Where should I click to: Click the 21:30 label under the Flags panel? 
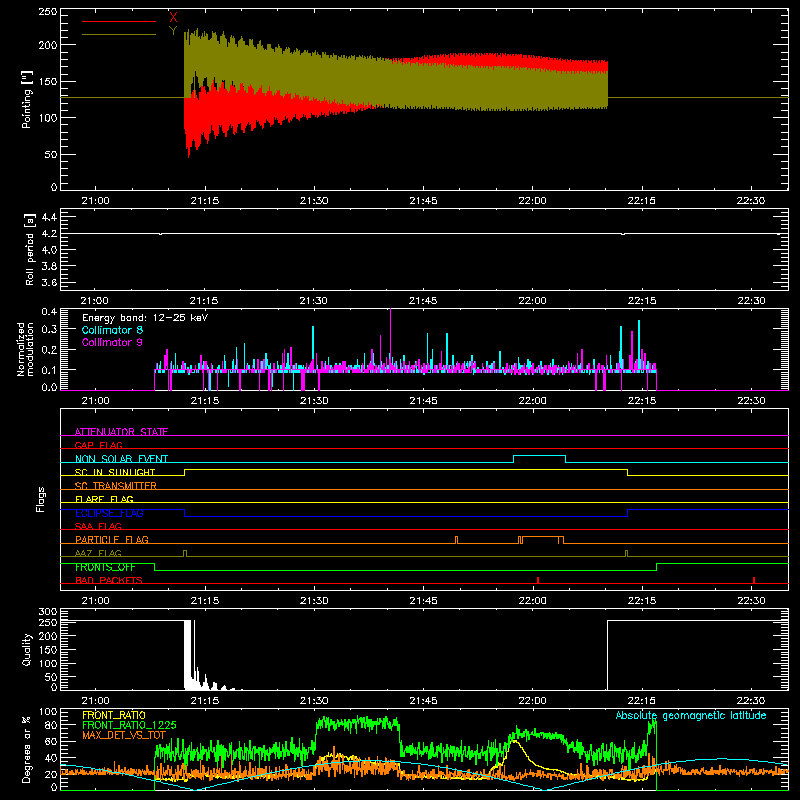pos(314,601)
